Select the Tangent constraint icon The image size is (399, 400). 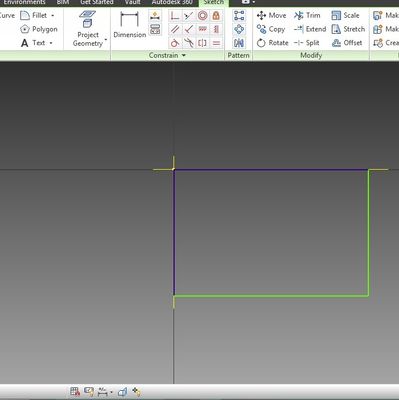click(175, 43)
